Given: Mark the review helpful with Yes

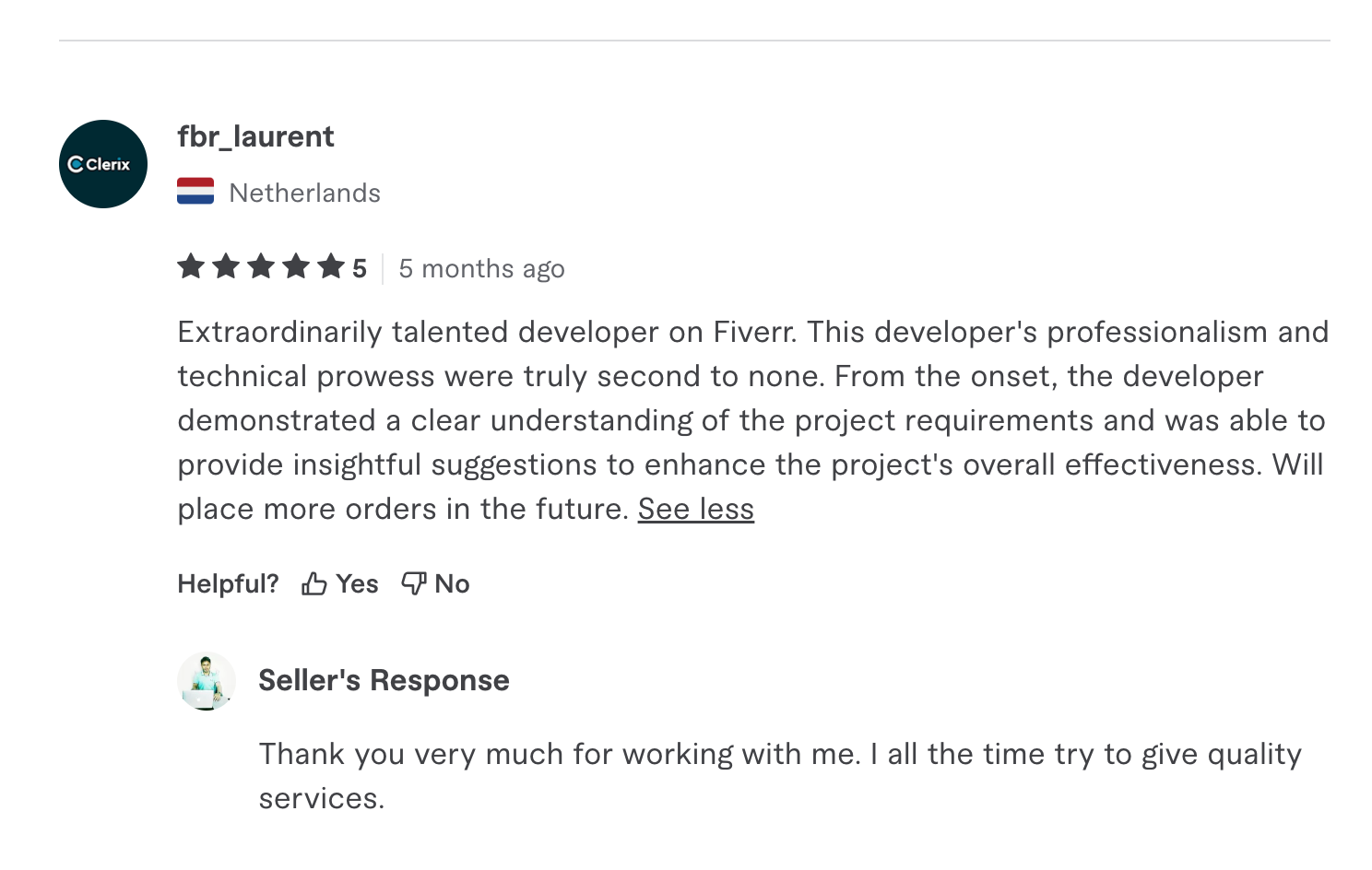Looking at the screenshot, I should point(357,584).
